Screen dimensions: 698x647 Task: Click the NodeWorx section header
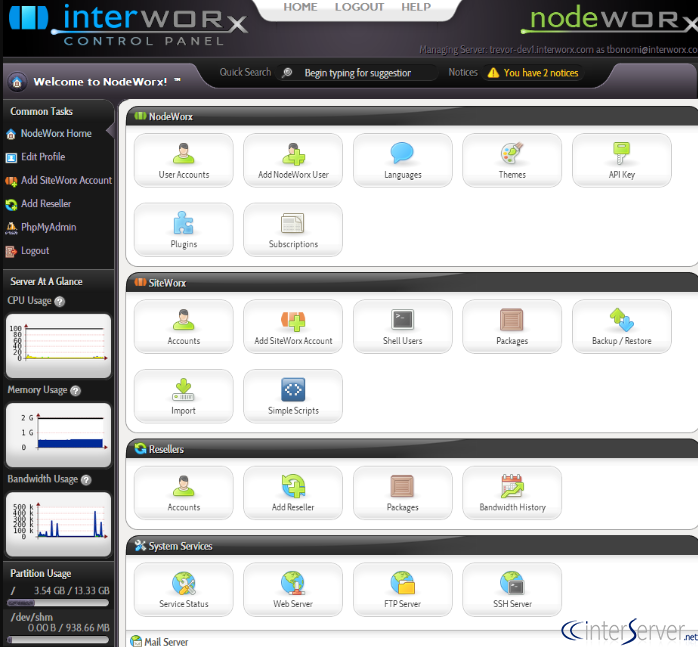coord(412,116)
